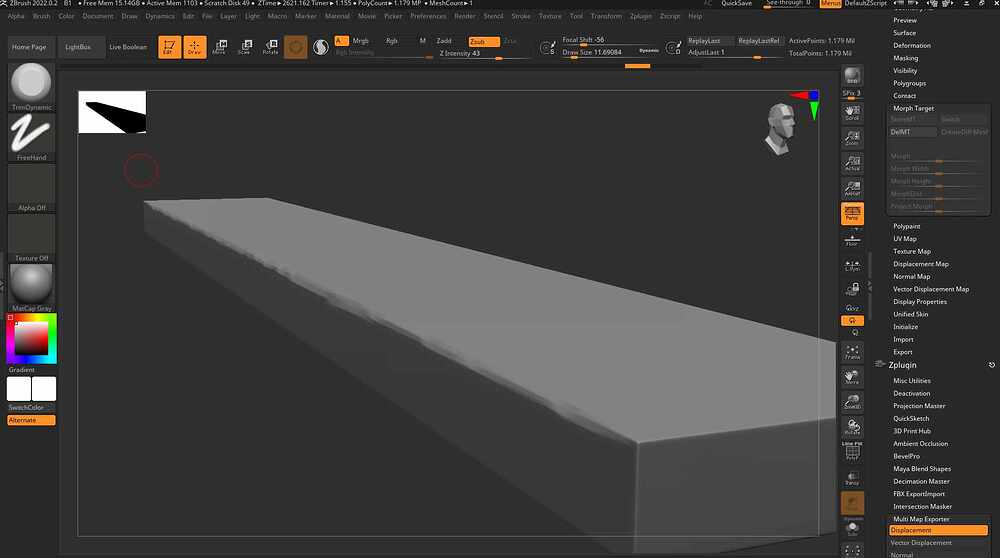Select the Move gizmo tool in toolbar
Image resolution: width=1000 pixels, height=558 pixels.
219,47
